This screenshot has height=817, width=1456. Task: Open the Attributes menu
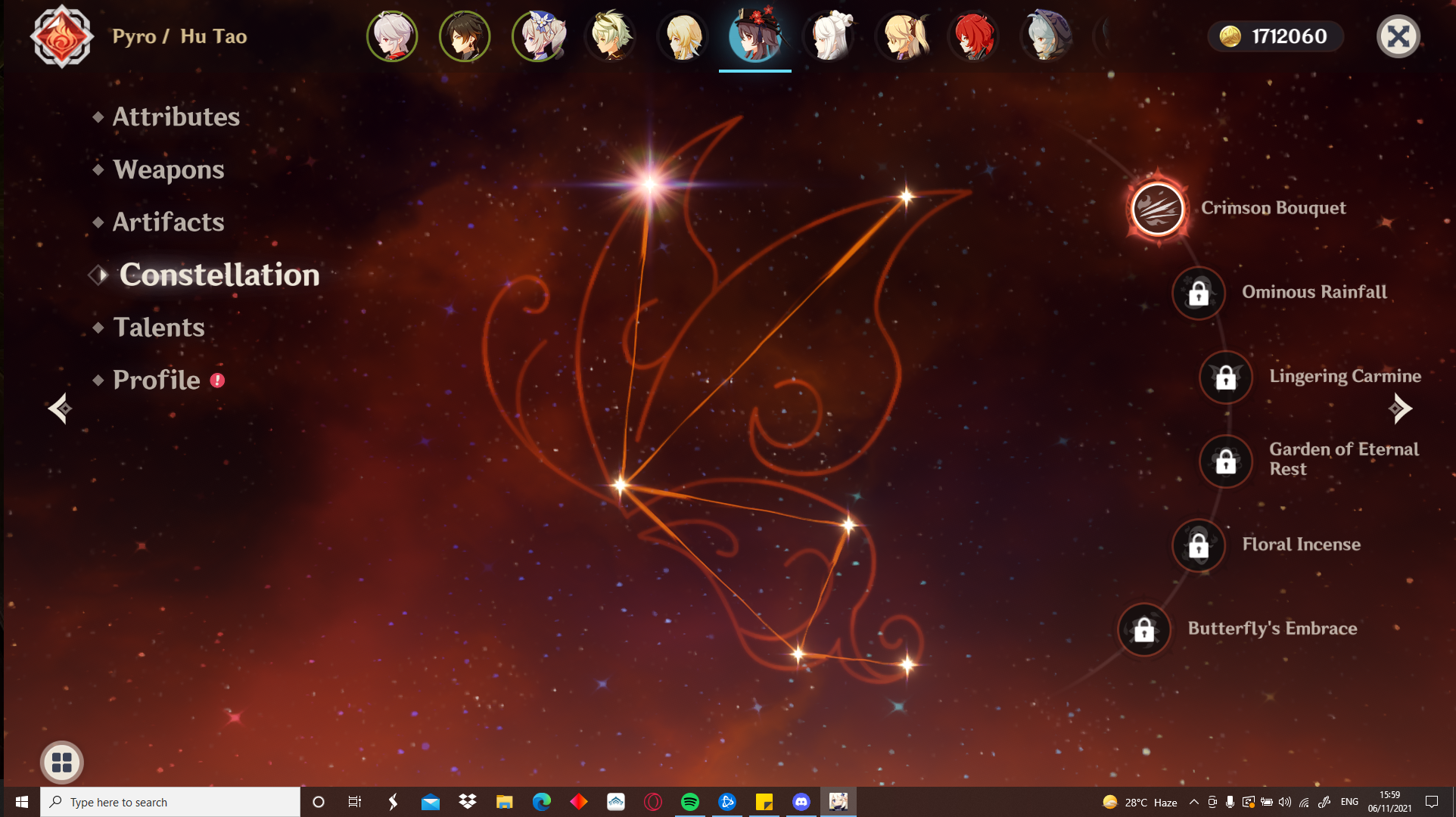coord(176,116)
